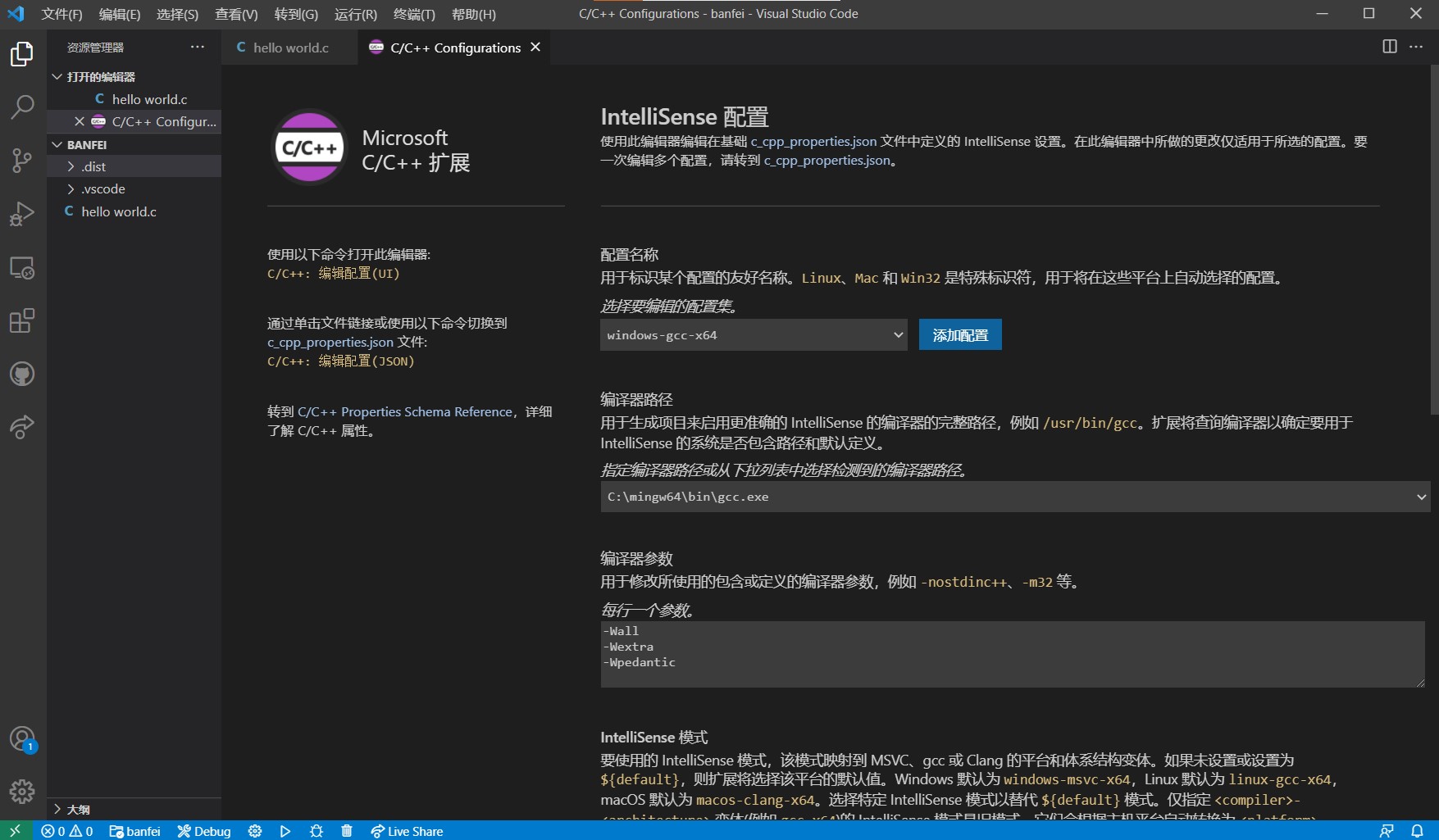This screenshot has width=1439, height=840.
Task: Switch to the hello world.c tab
Action: (289, 48)
